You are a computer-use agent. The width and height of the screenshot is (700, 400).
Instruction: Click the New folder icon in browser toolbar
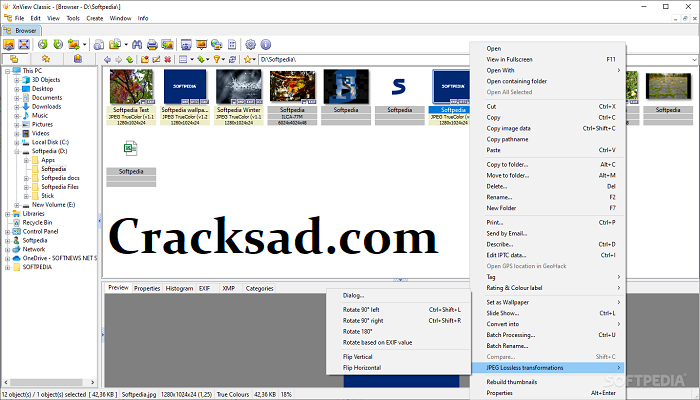coord(145,59)
